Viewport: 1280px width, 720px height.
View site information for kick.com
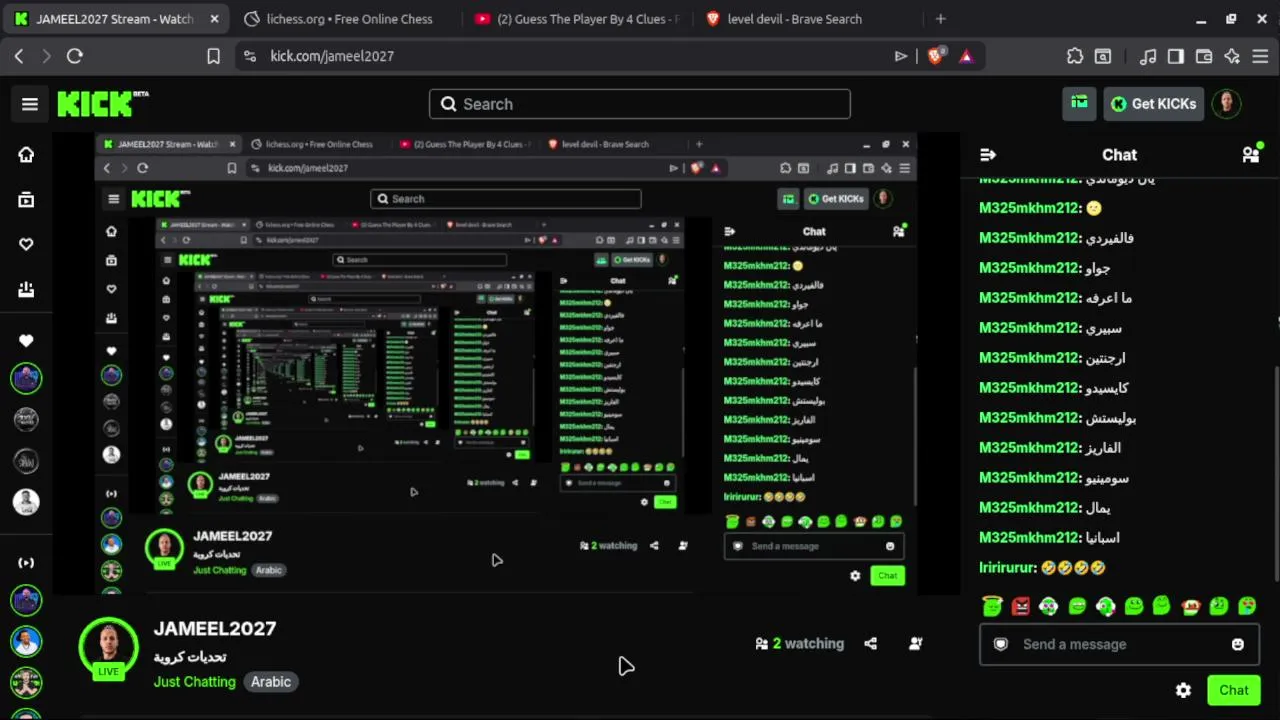[x=250, y=56]
